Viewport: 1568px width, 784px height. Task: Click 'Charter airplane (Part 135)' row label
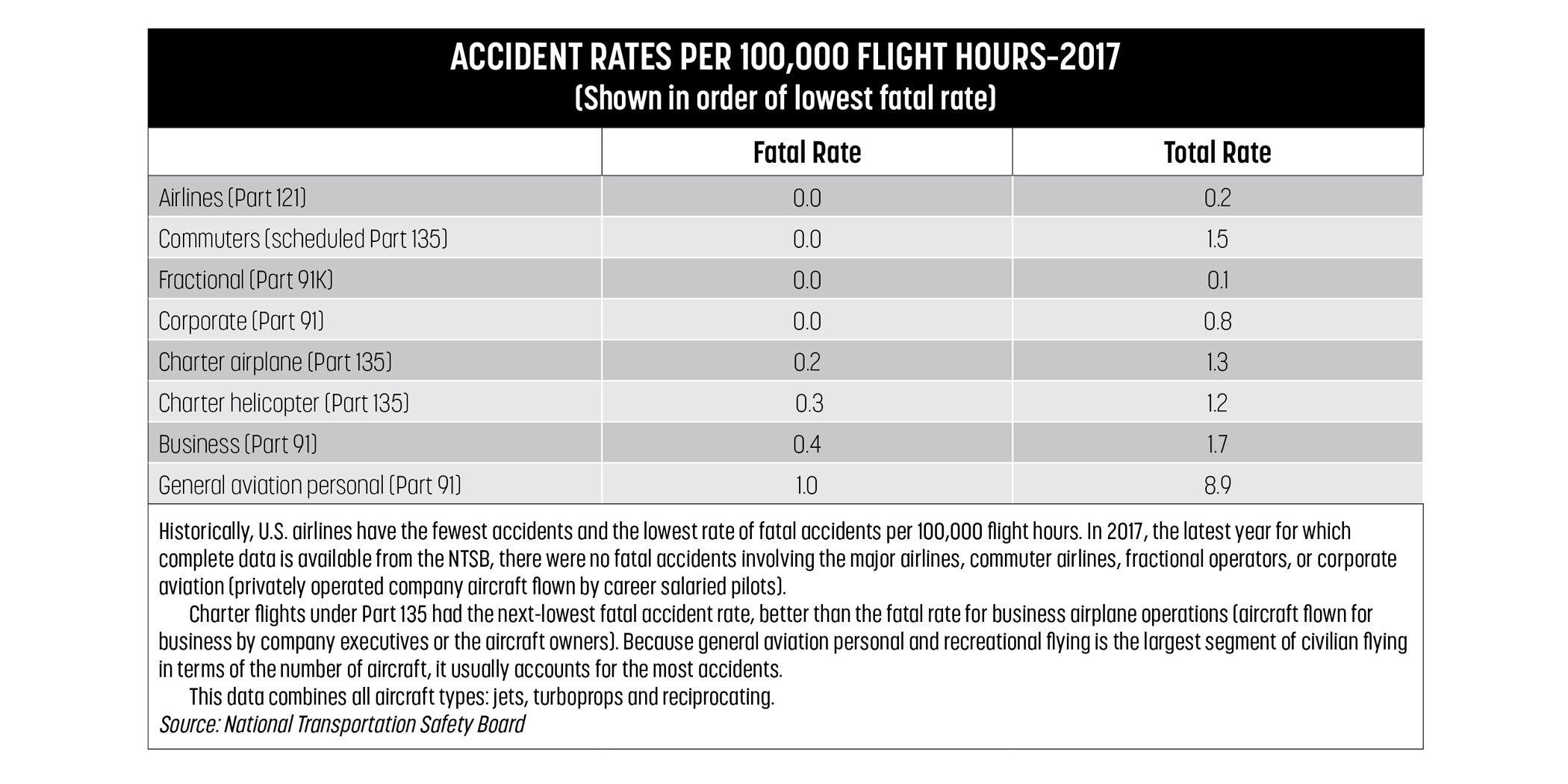275,362
